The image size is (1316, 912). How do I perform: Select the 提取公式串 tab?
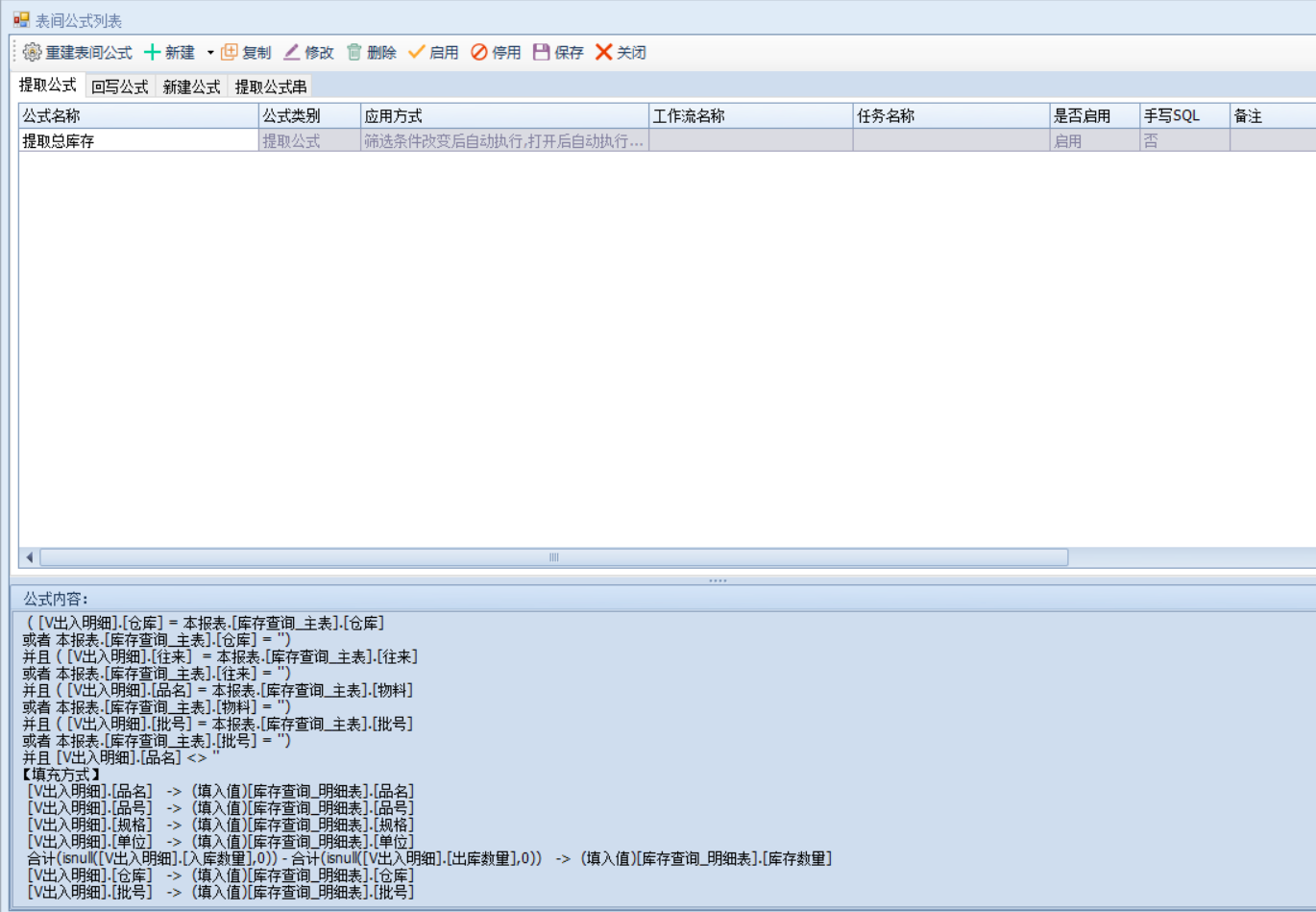coord(271,86)
